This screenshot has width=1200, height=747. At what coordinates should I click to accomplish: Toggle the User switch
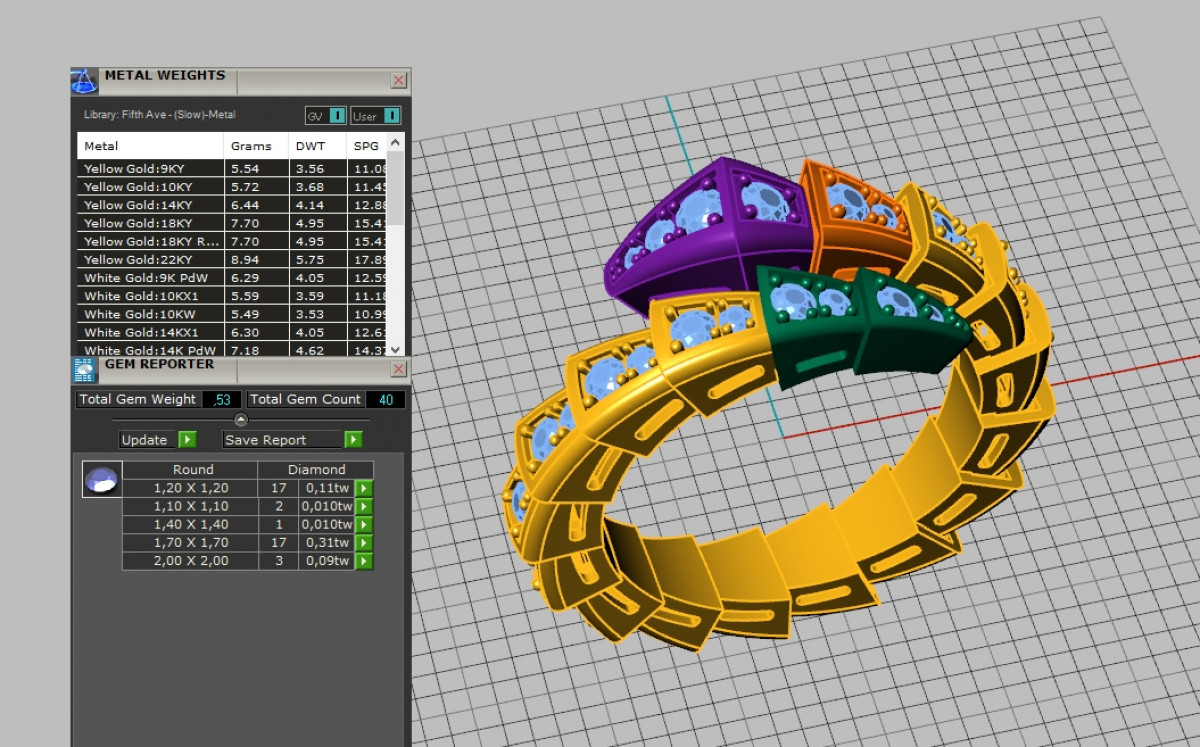coord(390,116)
